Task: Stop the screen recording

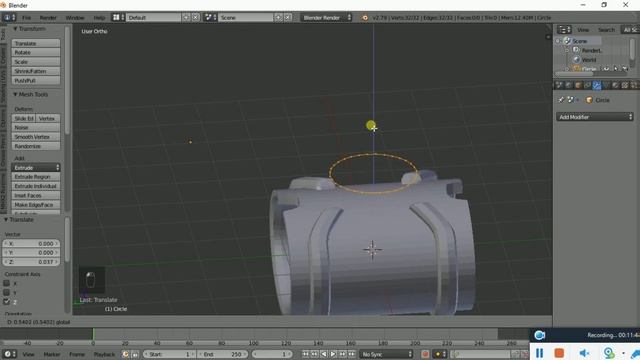Action: tap(559, 353)
